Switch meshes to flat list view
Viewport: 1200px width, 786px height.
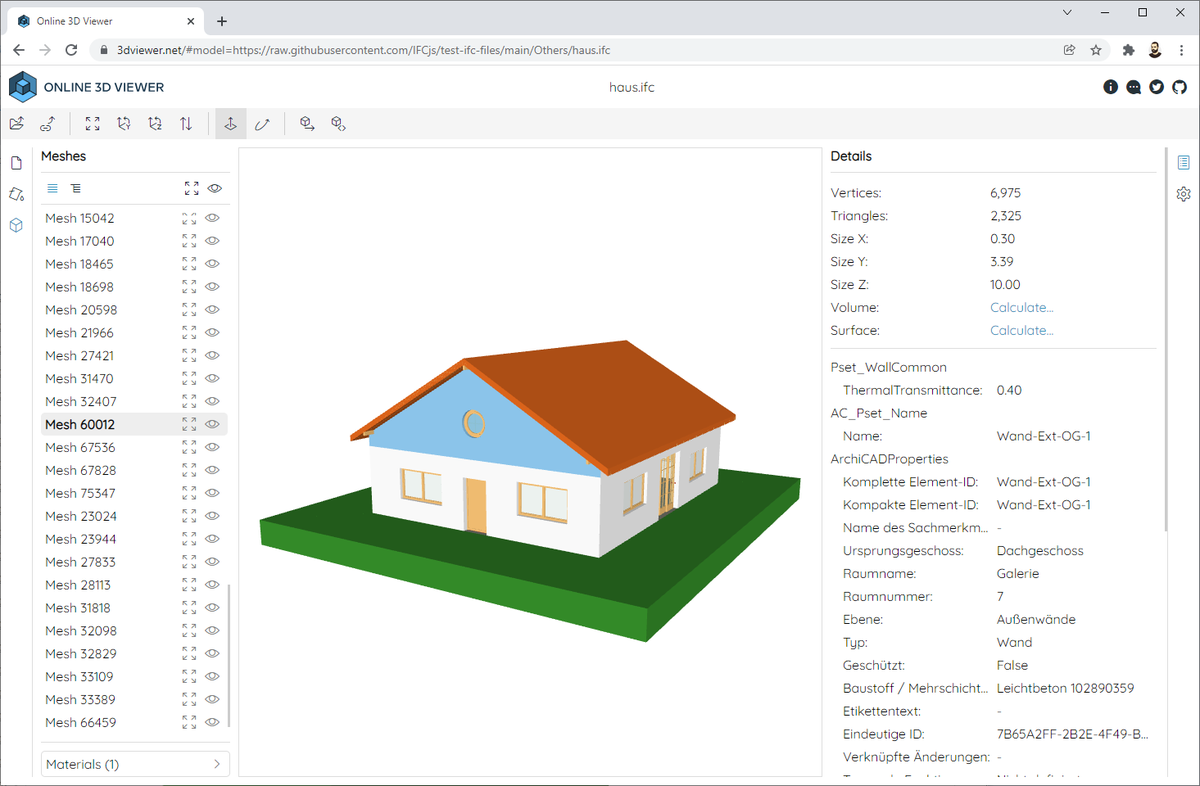[53, 188]
